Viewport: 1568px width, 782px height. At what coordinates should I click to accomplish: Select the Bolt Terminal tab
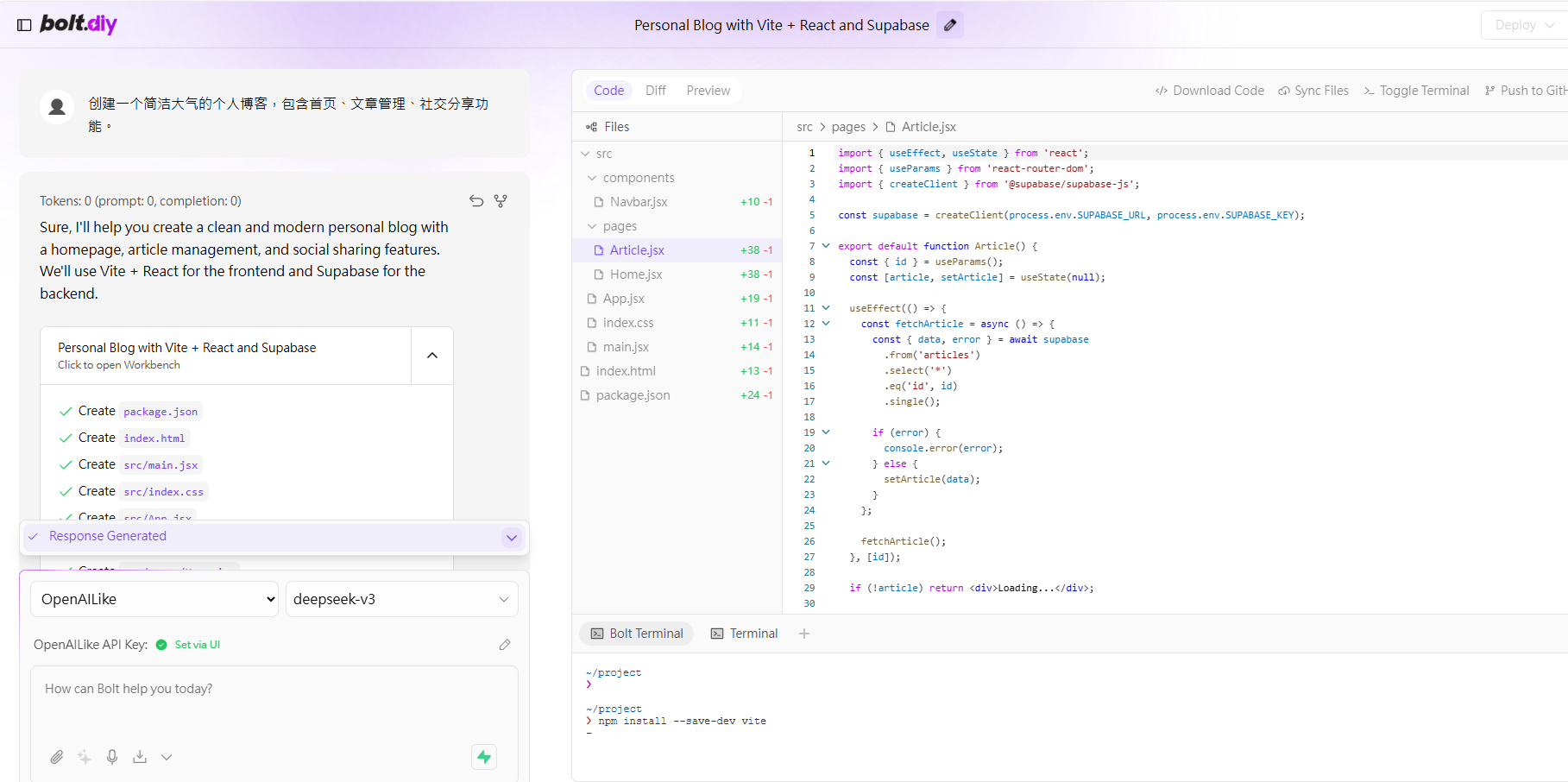637,634
